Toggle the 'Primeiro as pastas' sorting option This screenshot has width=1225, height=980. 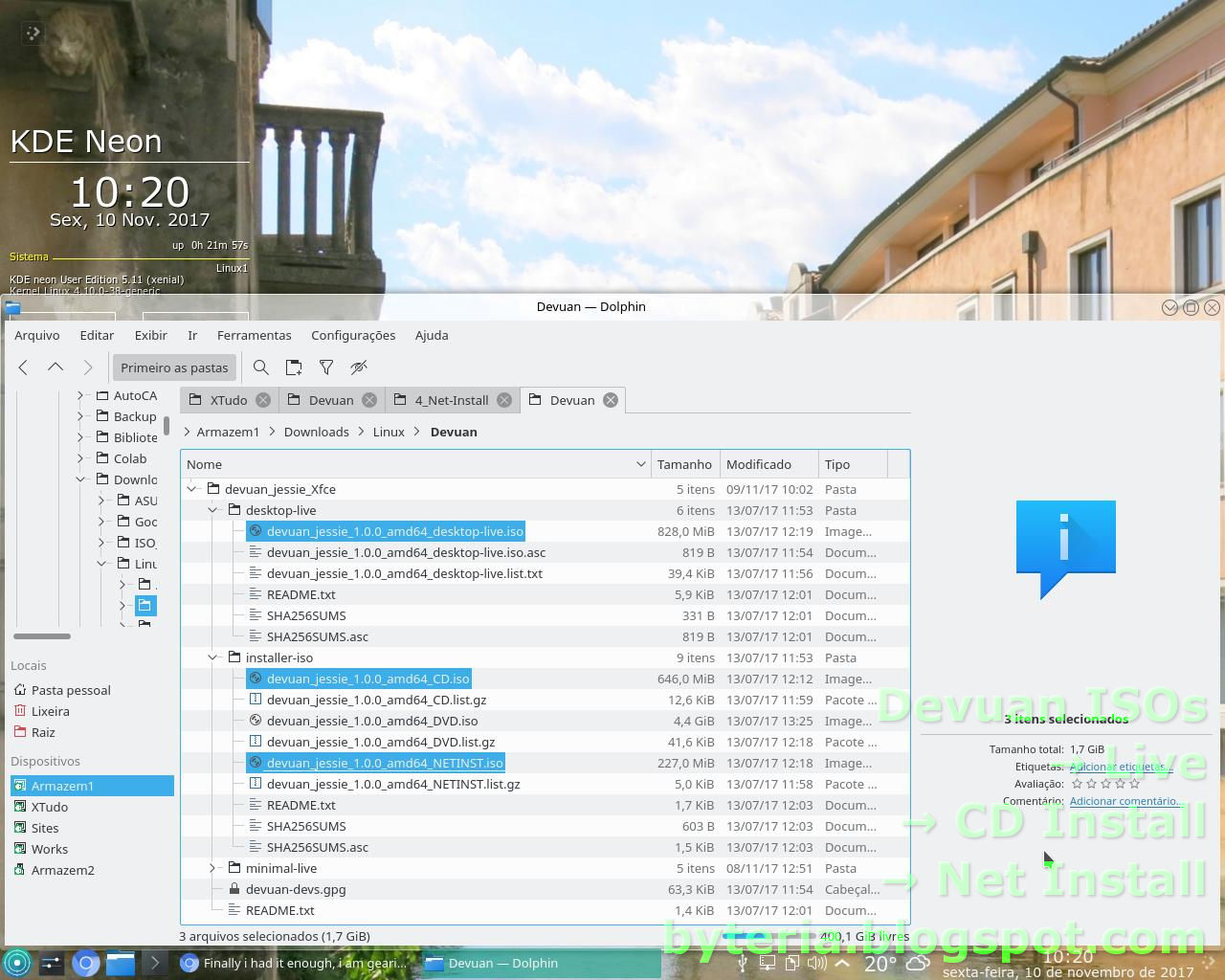click(174, 367)
